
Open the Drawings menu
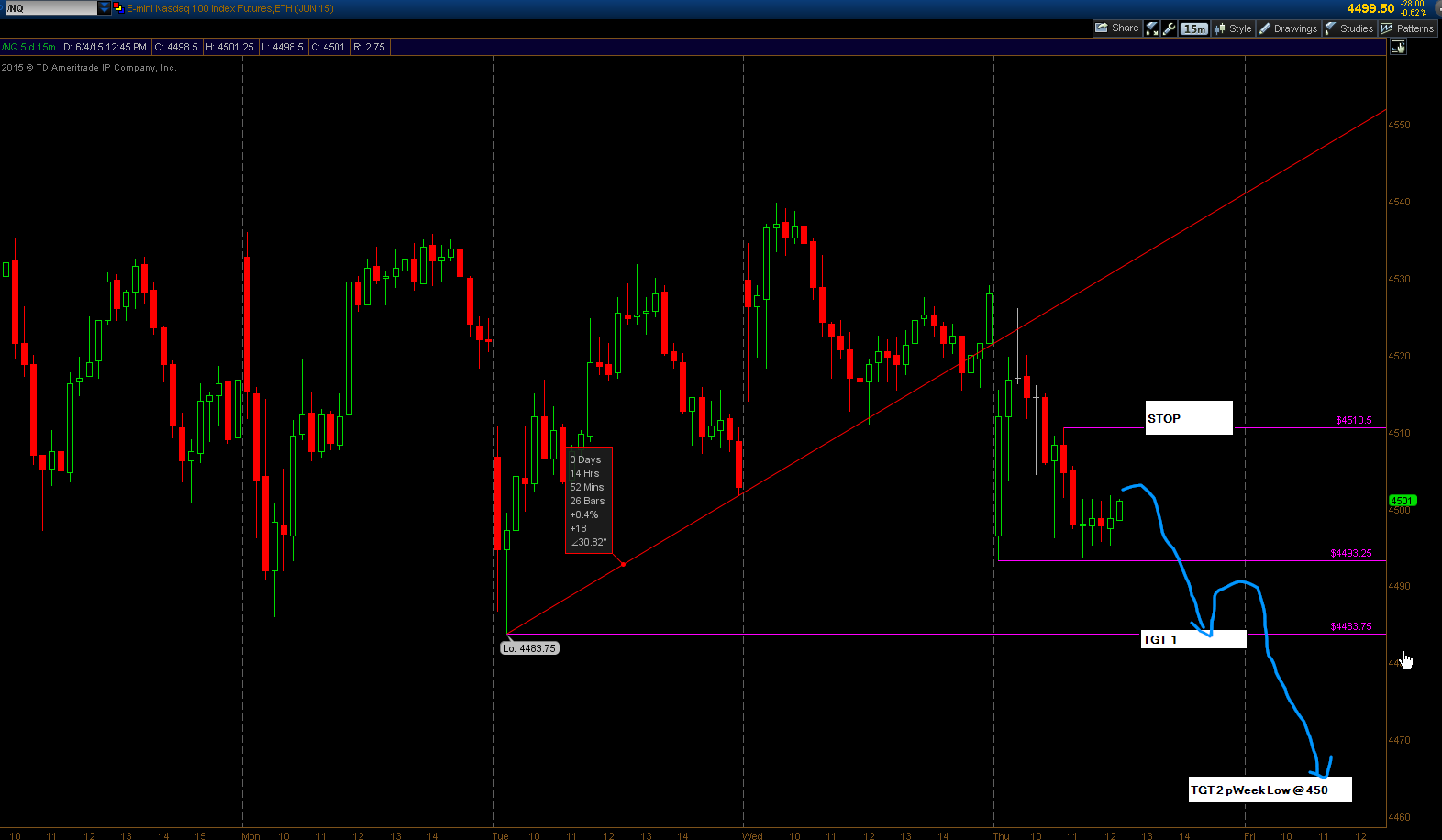tap(1288, 28)
